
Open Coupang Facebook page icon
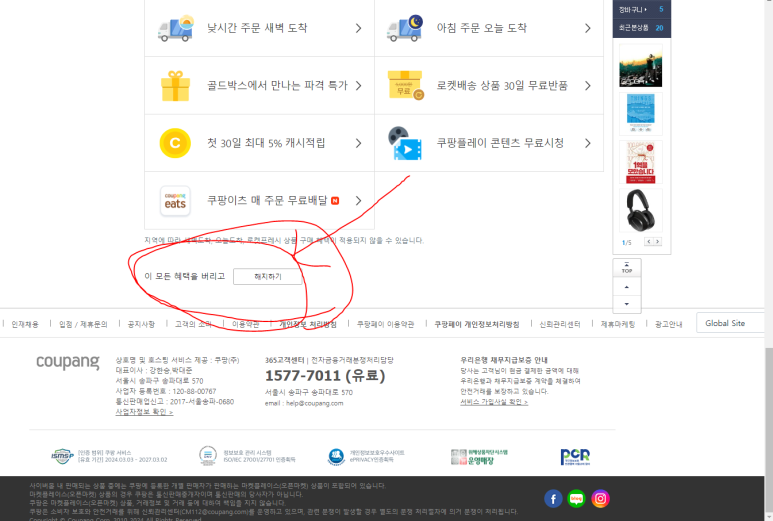click(553, 499)
